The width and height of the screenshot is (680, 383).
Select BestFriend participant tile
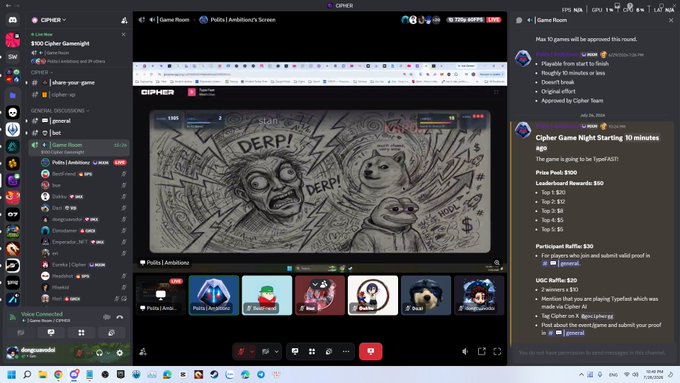(267, 295)
